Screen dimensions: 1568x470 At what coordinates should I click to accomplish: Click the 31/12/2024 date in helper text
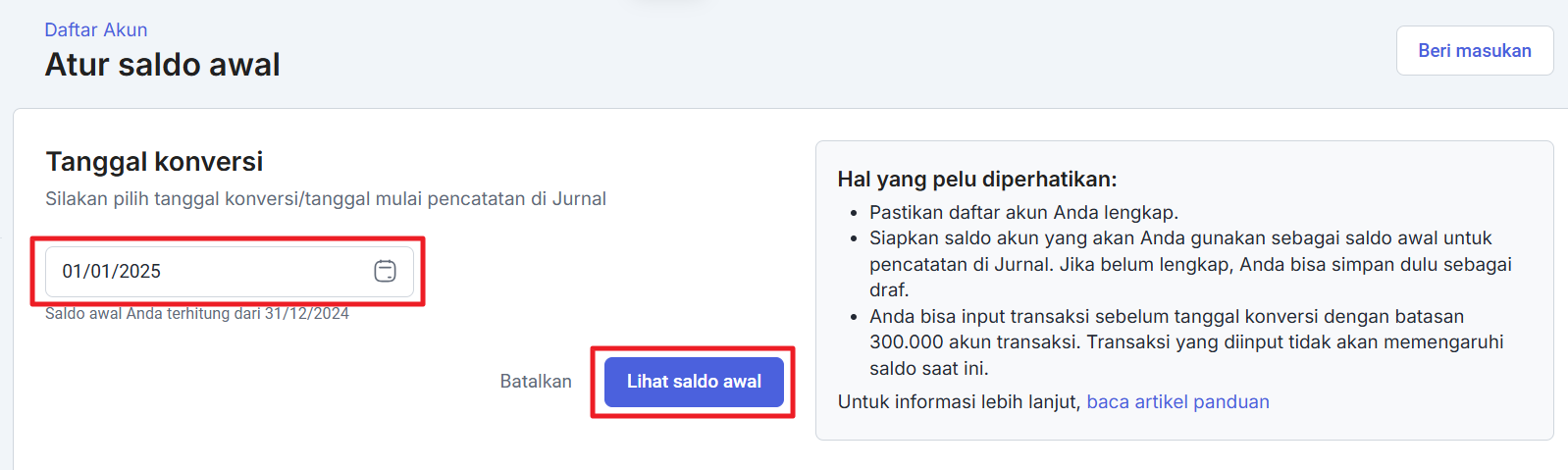[x=307, y=314]
